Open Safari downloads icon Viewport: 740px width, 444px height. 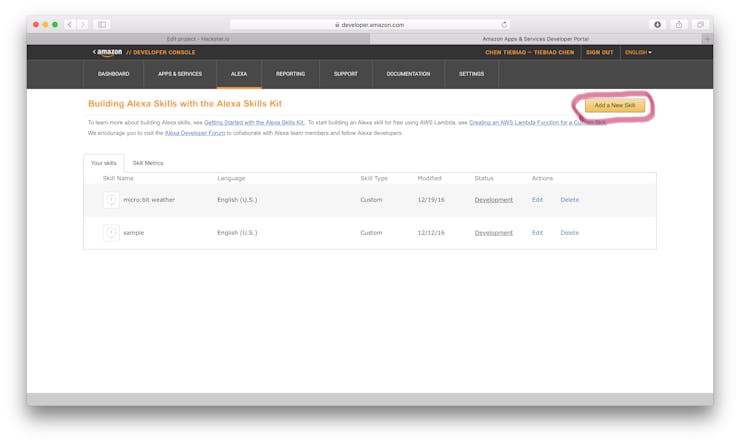657,25
